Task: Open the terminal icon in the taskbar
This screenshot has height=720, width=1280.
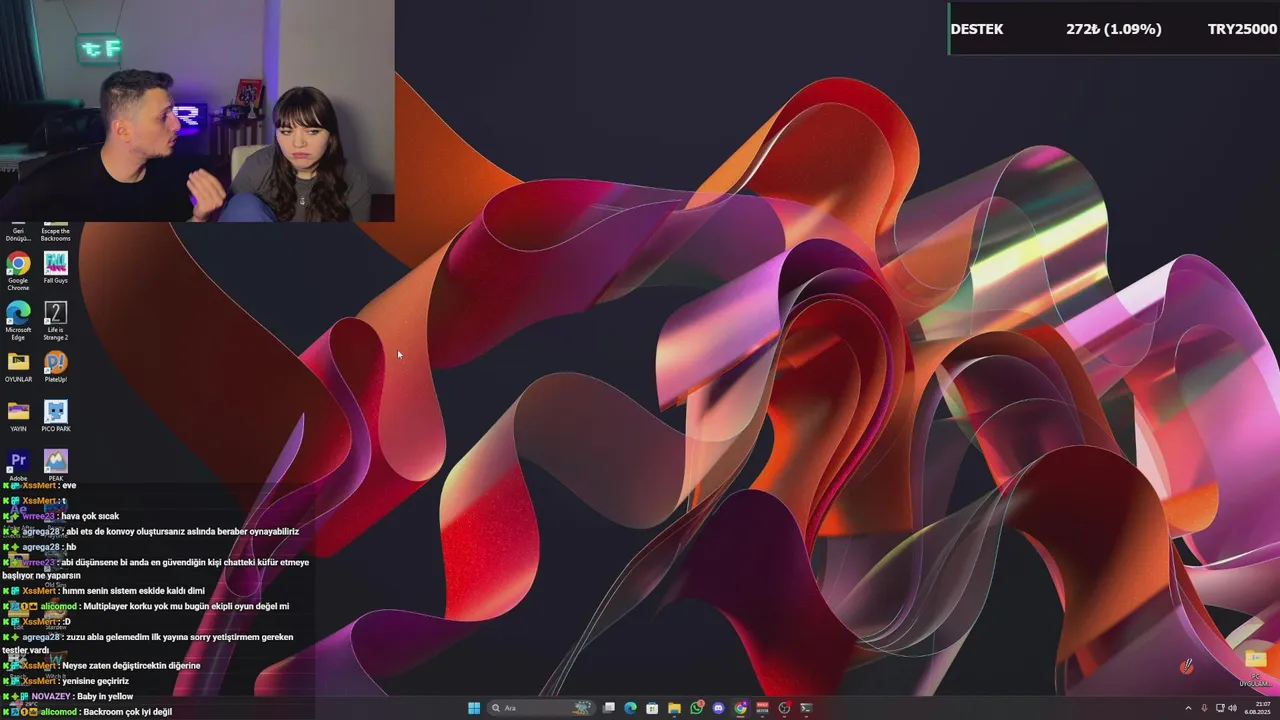Action: pos(806,708)
